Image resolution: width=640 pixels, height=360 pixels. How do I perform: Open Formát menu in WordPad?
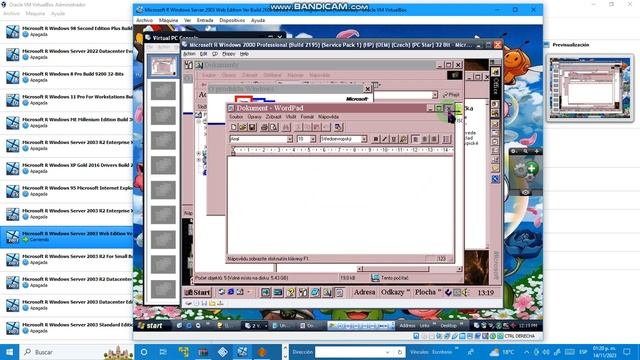pyautogui.click(x=307, y=117)
